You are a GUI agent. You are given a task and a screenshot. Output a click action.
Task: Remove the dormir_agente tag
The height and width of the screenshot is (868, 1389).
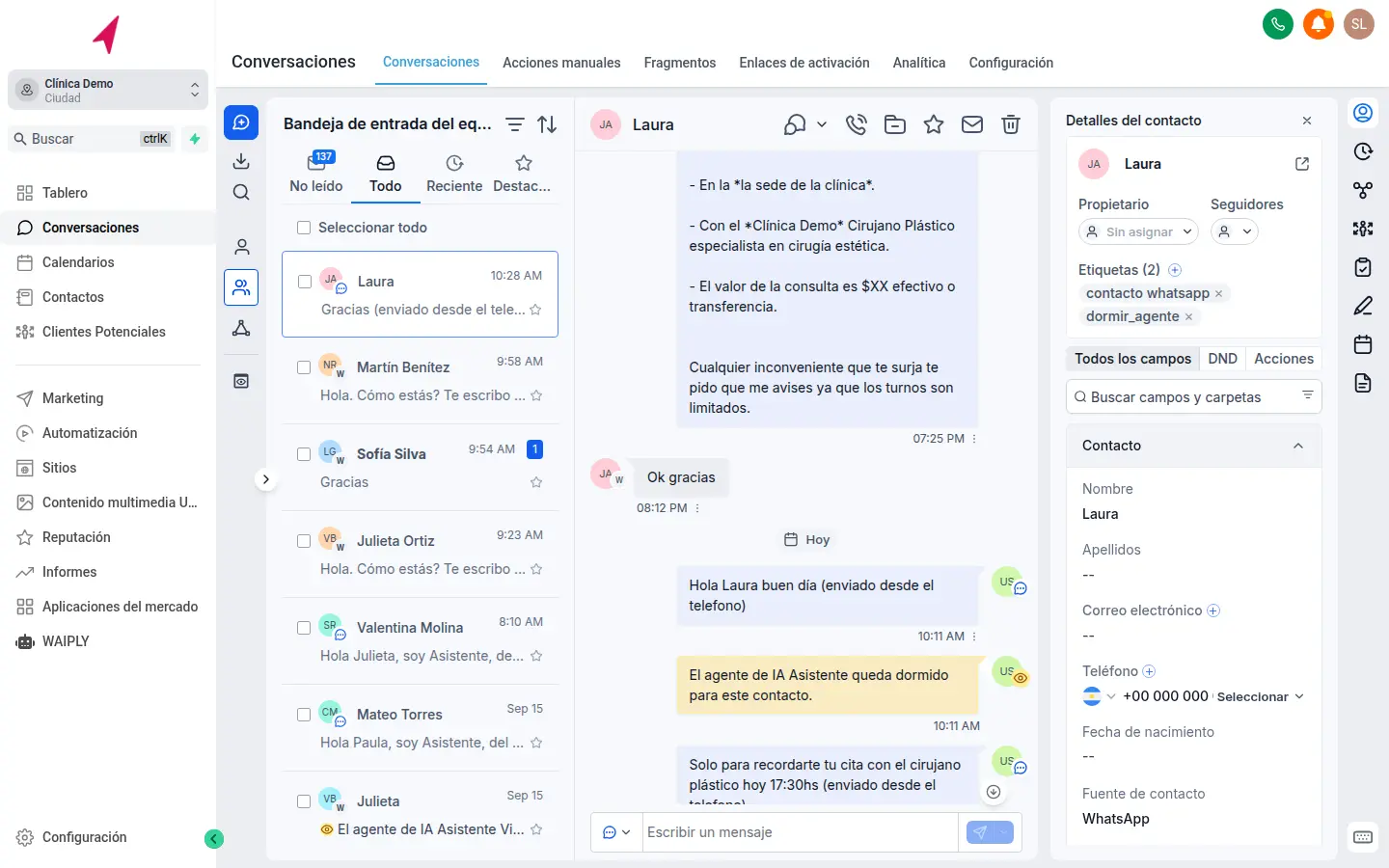pyautogui.click(x=1188, y=316)
